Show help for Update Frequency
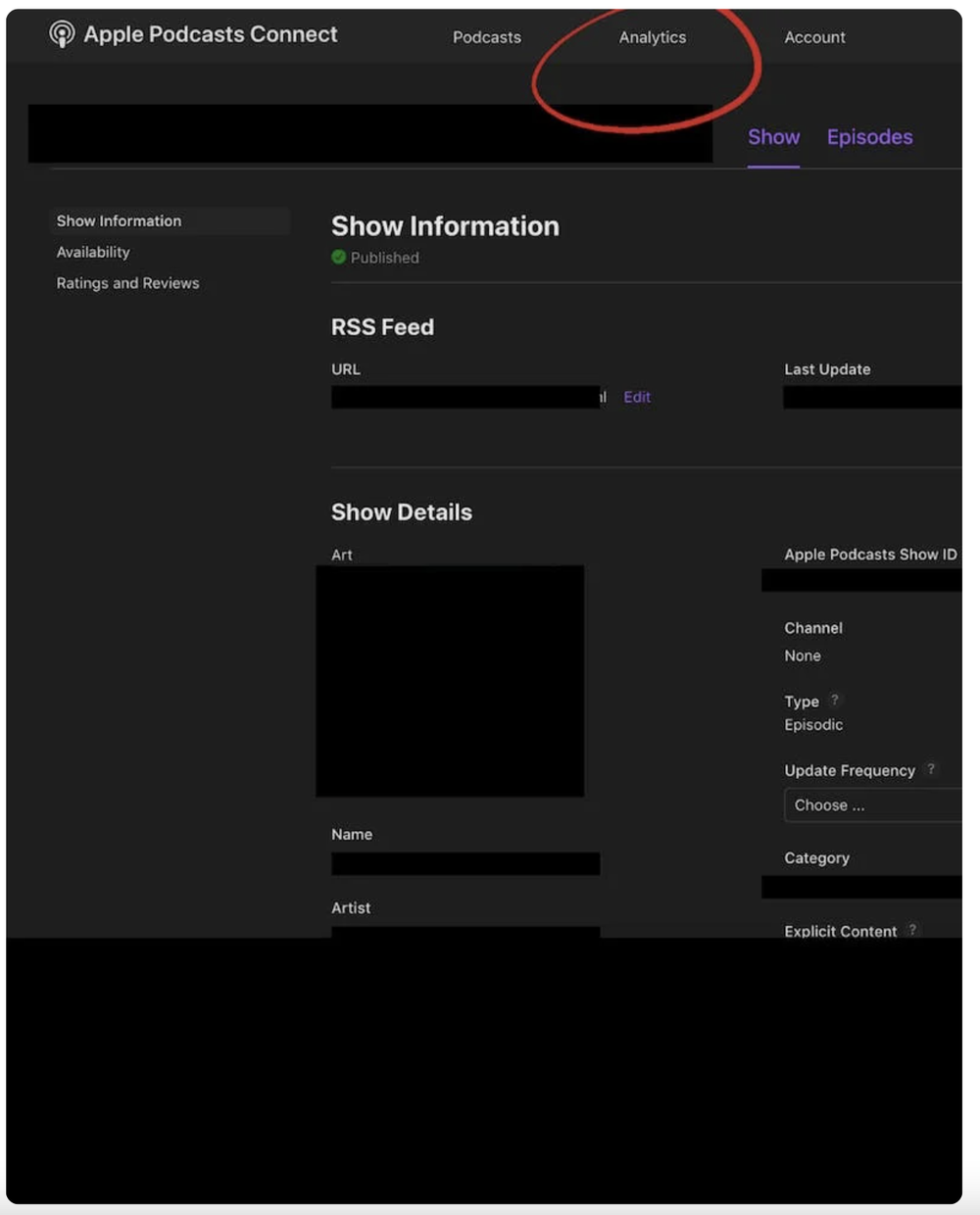This screenshot has height=1215, width=980. (931, 769)
